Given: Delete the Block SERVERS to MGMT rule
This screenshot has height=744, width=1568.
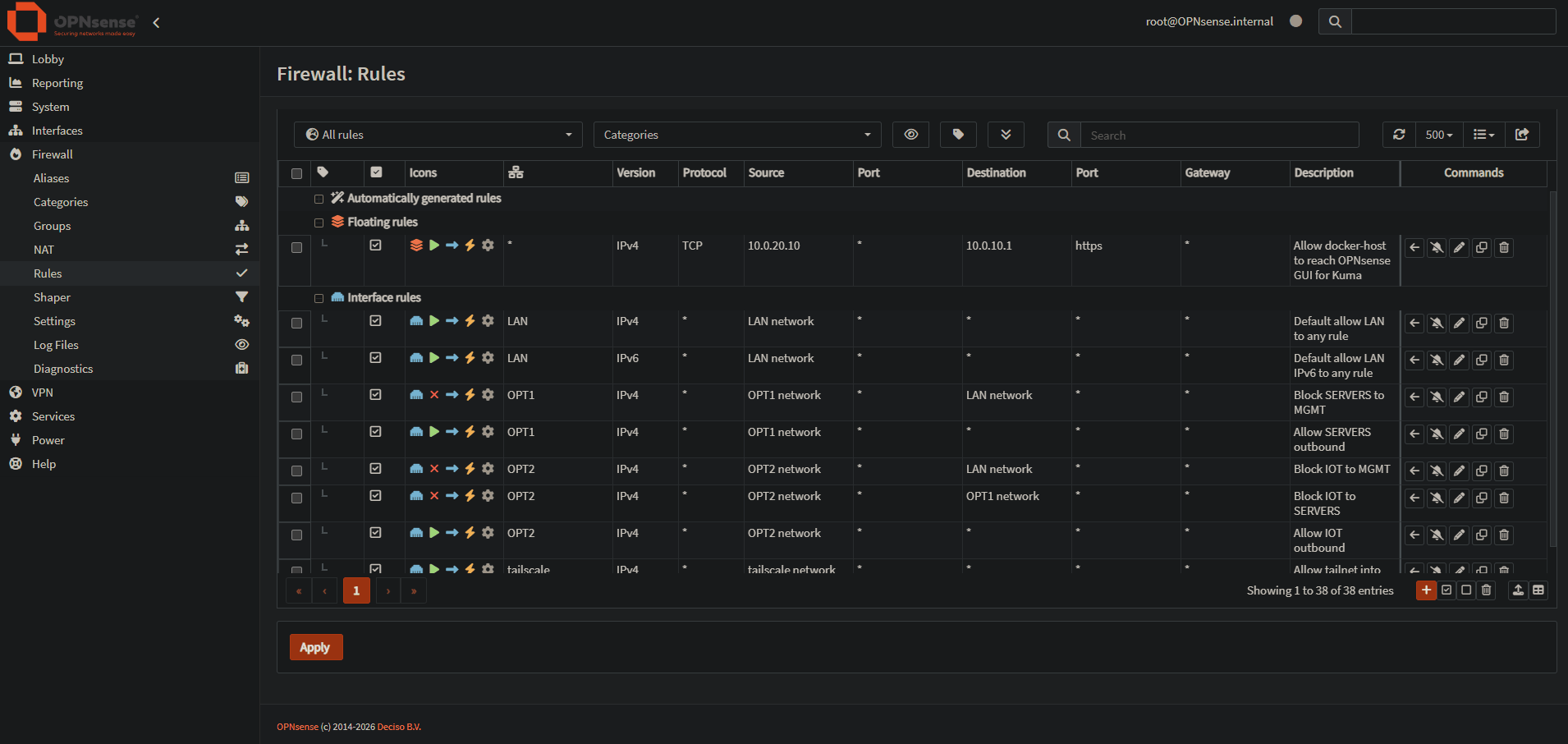Looking at the screenshot, I should click(1503, 397).
